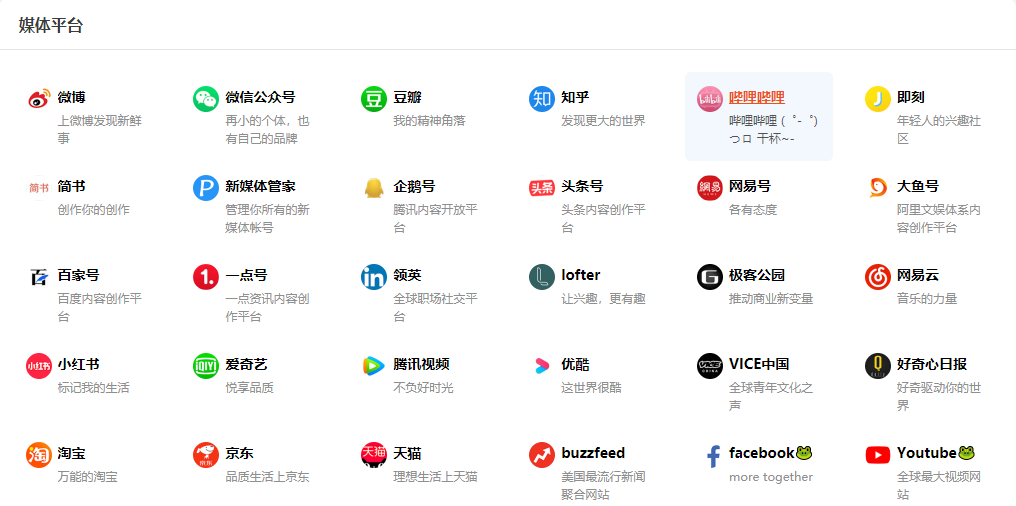Open the 爱奇艺 green icon
The image size is (1016, 506).
206,366
